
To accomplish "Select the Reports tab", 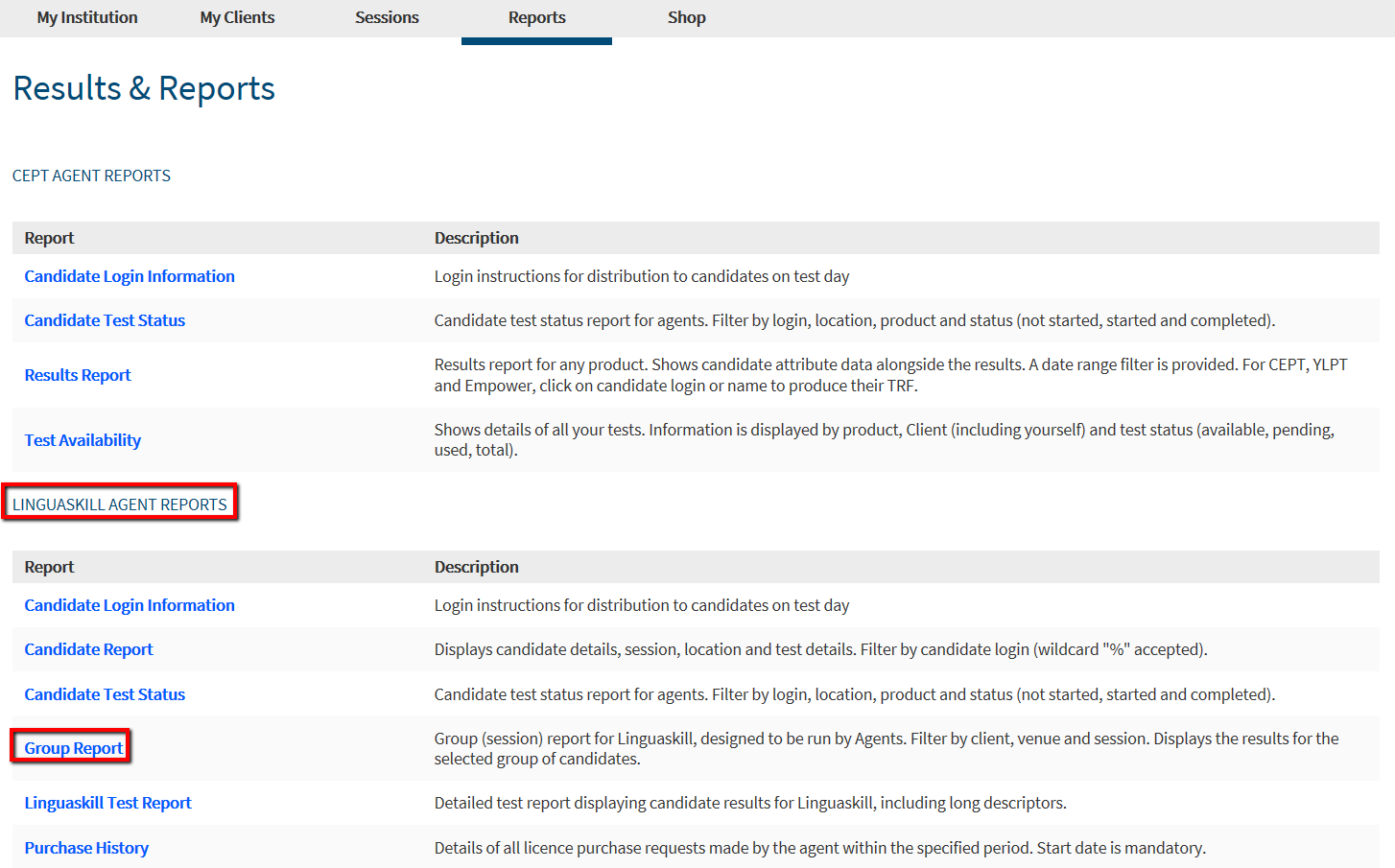I will coord(536,17).
